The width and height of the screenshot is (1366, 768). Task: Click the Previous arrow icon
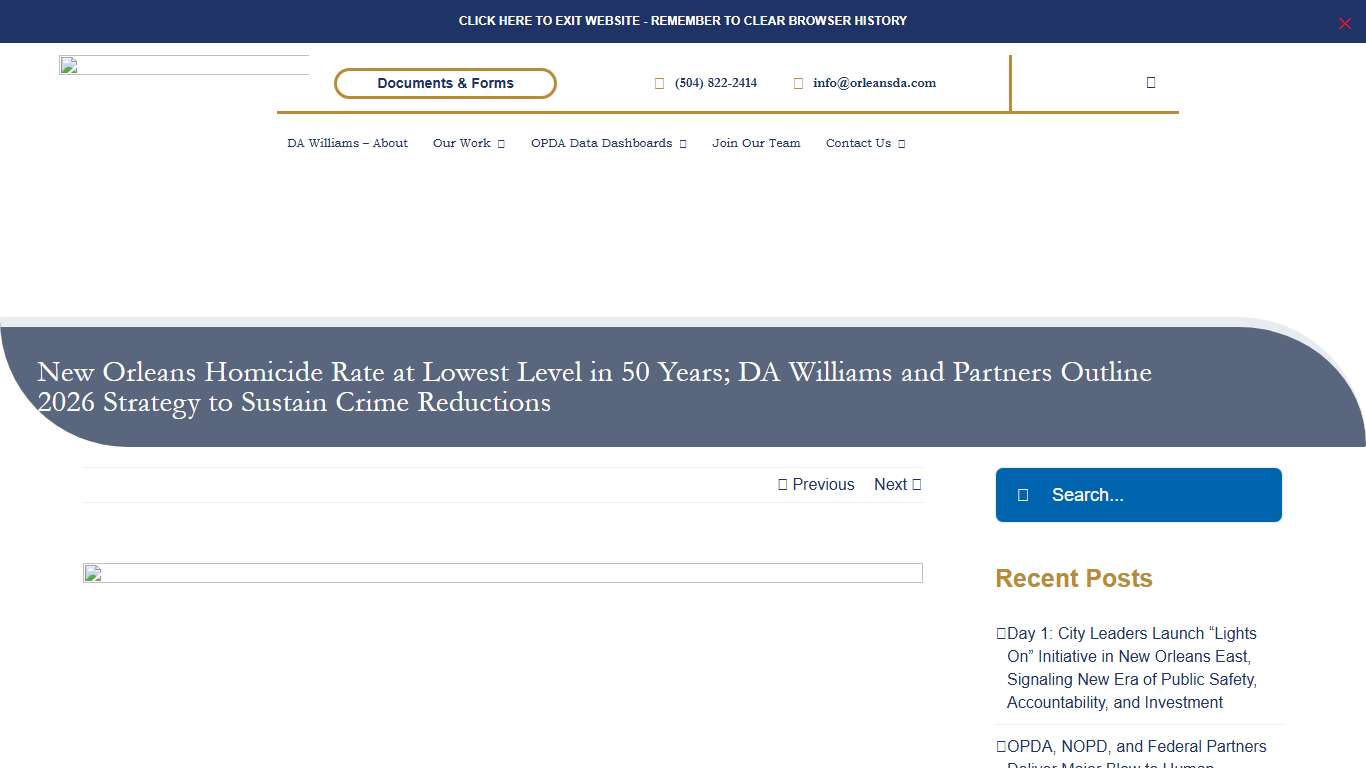click(x=783, y=484)
